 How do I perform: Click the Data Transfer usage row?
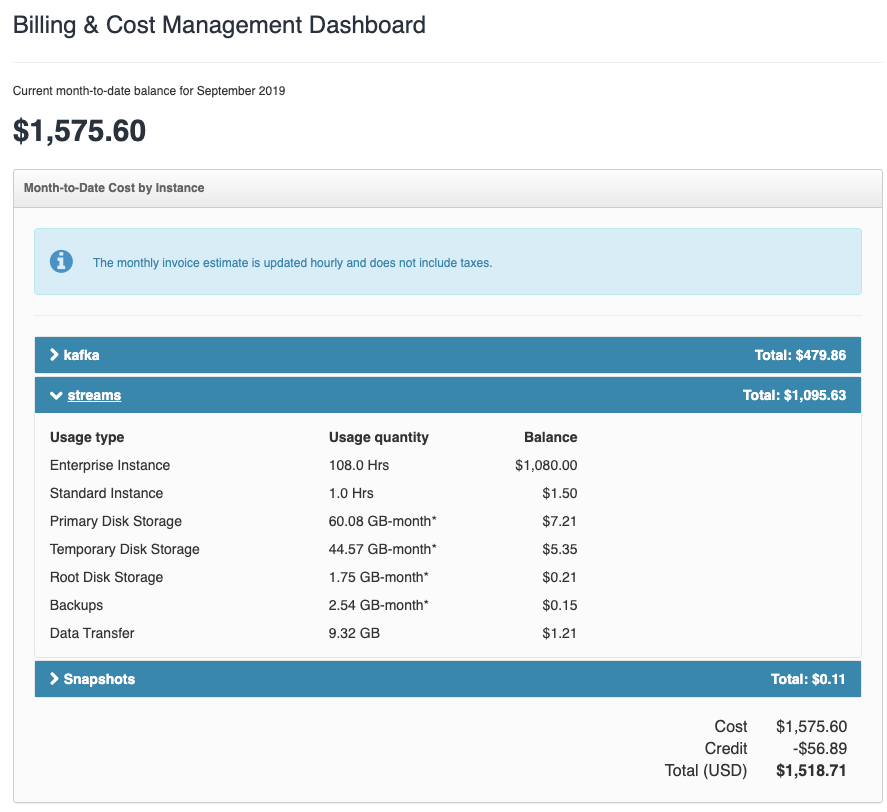(313, 633)
